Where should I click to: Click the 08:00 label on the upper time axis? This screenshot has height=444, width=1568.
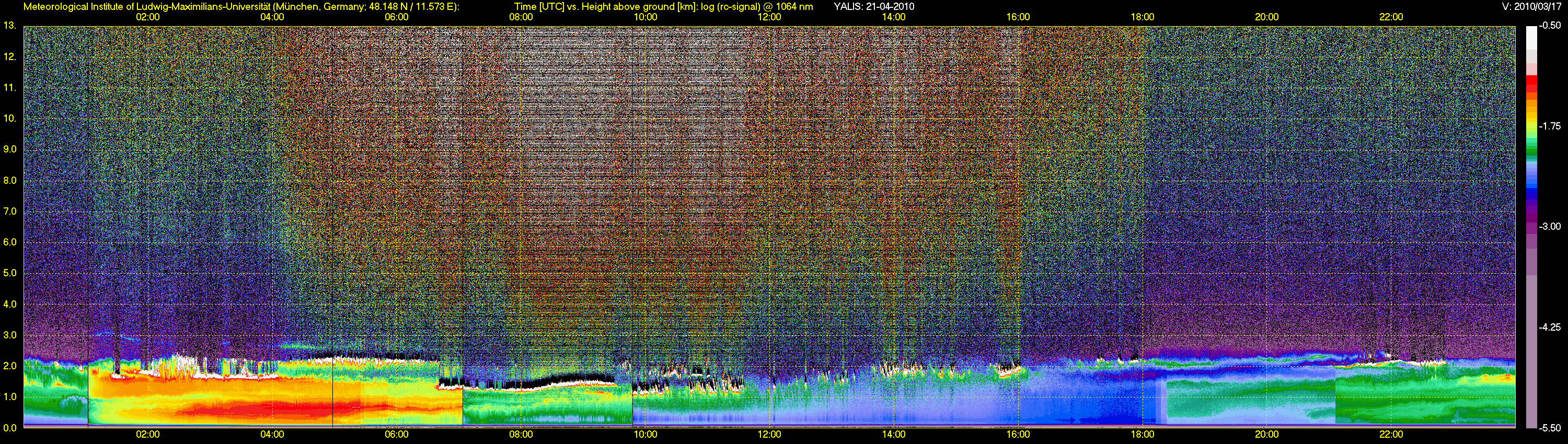click(521, 17)
